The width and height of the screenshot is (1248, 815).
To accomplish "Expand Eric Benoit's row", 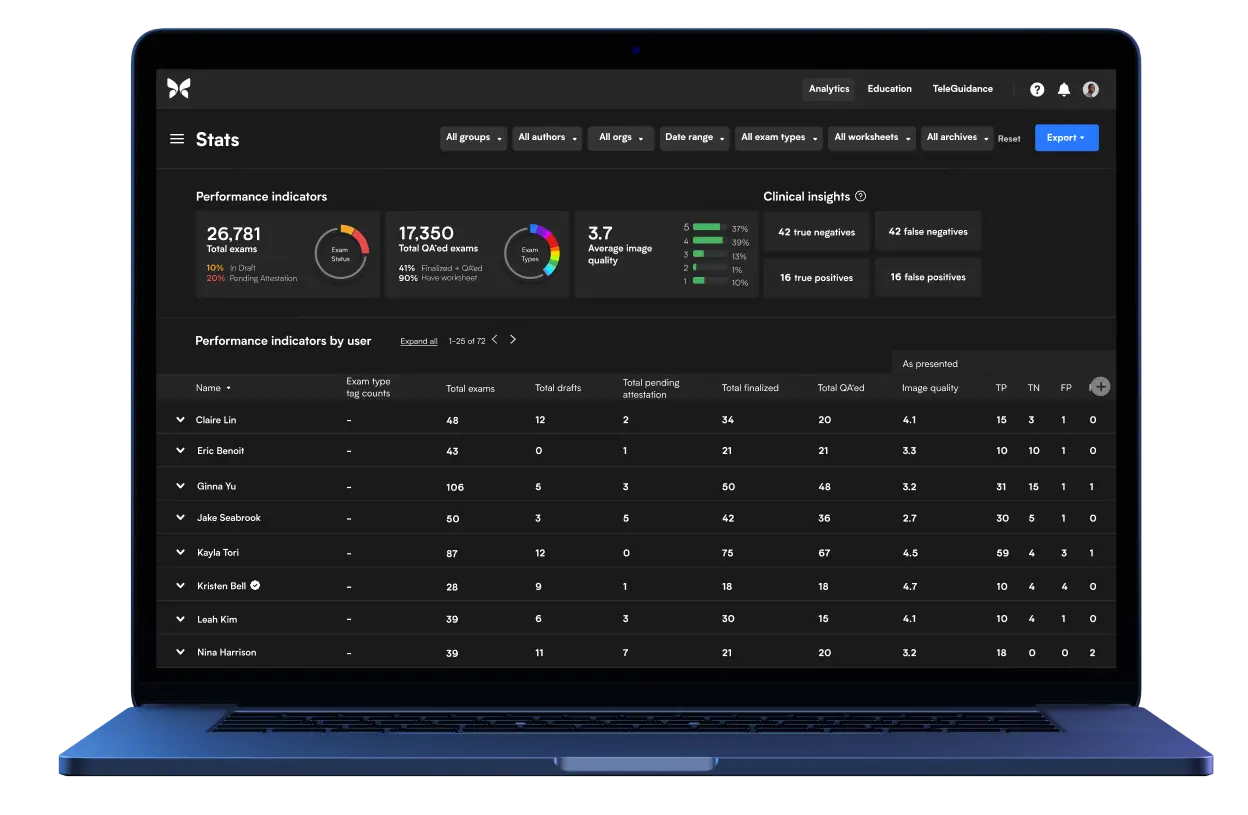I will 181,451.
